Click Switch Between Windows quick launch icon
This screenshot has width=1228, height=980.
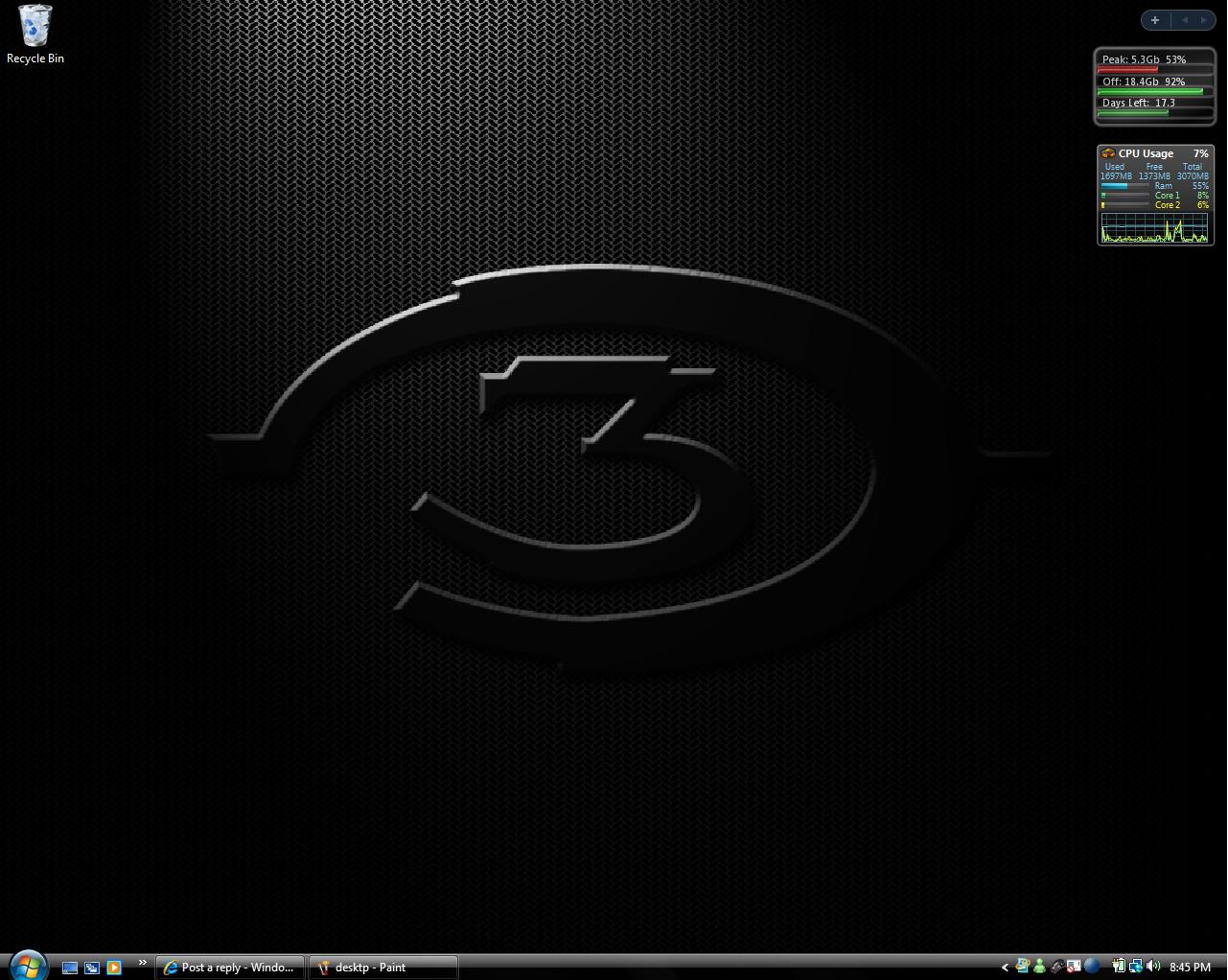coord(92,968)
